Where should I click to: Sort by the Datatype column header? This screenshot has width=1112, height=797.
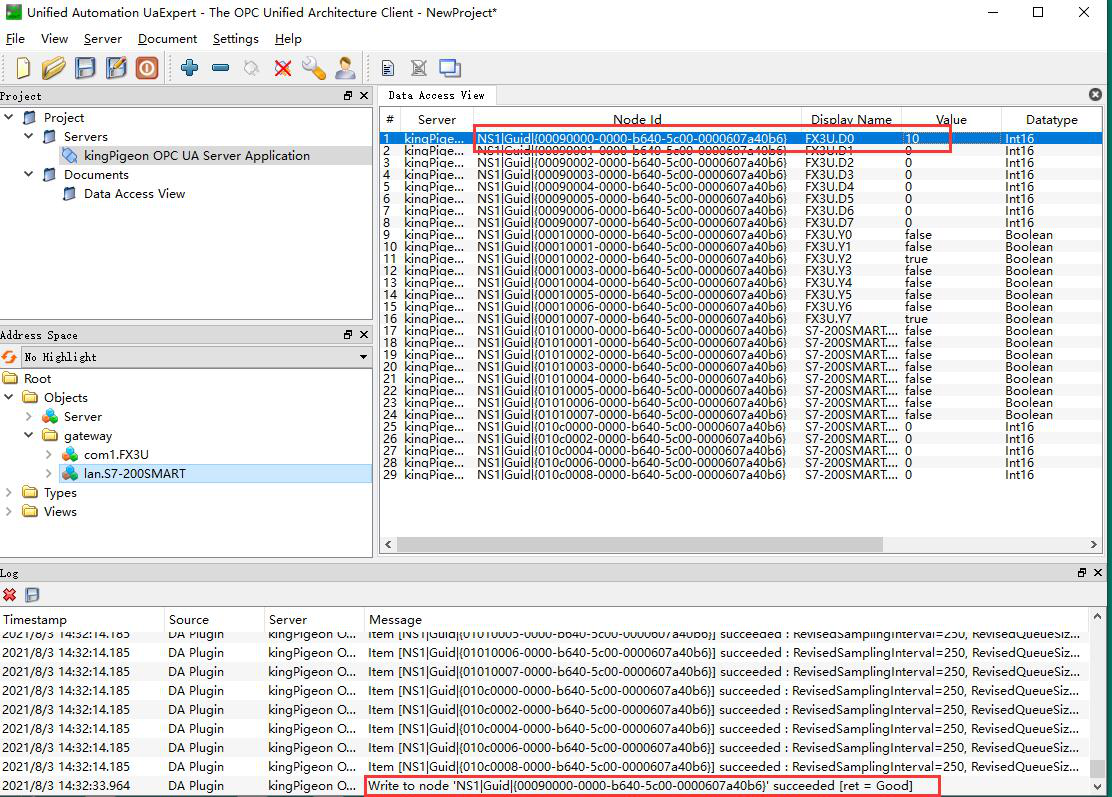tap(1051, 120)
